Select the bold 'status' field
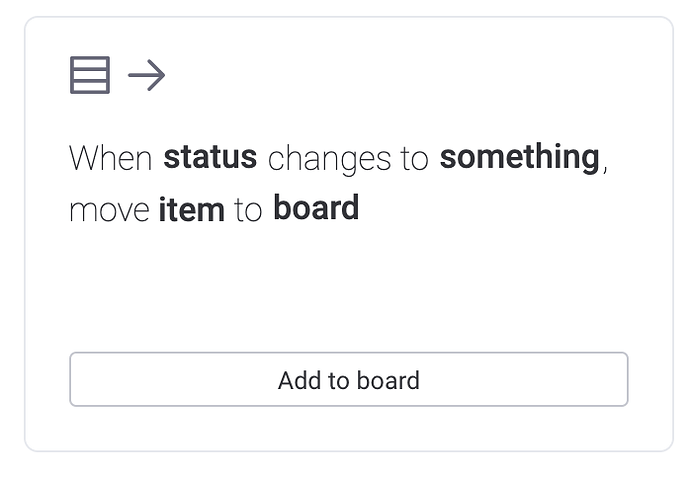This screenshot has height=478, width=690. [x=210, y=157]
